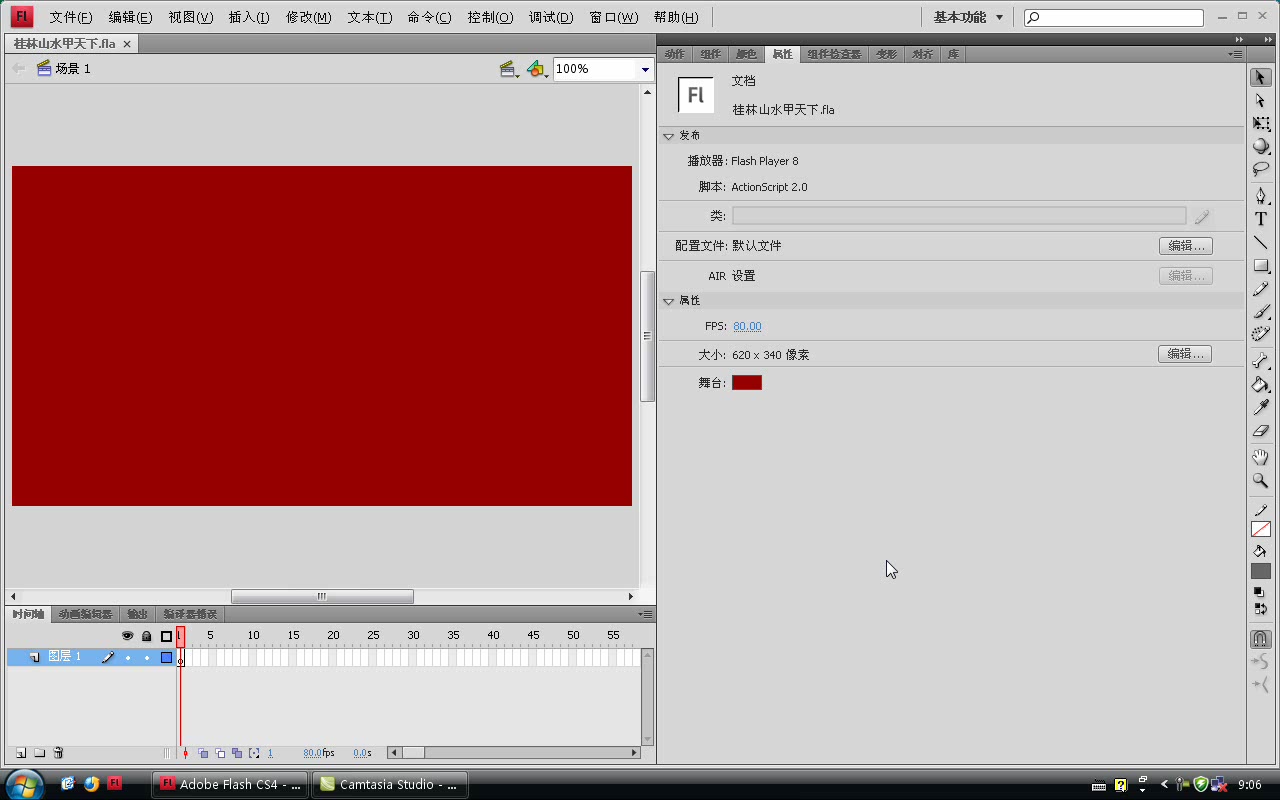Collapse the 发布 section

coord(669,136)
